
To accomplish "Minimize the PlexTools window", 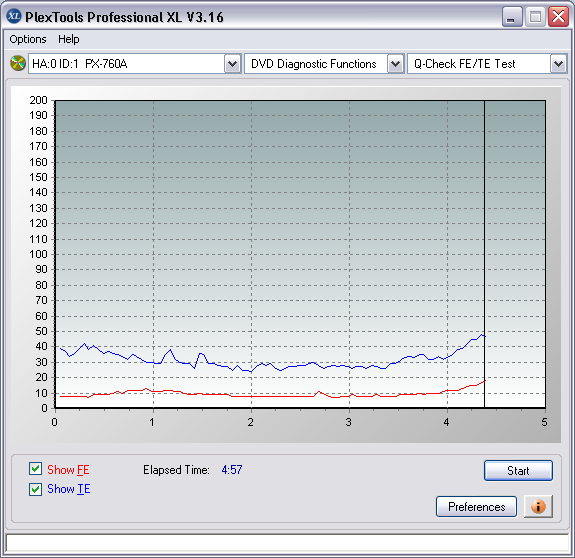I will (512, 17).
